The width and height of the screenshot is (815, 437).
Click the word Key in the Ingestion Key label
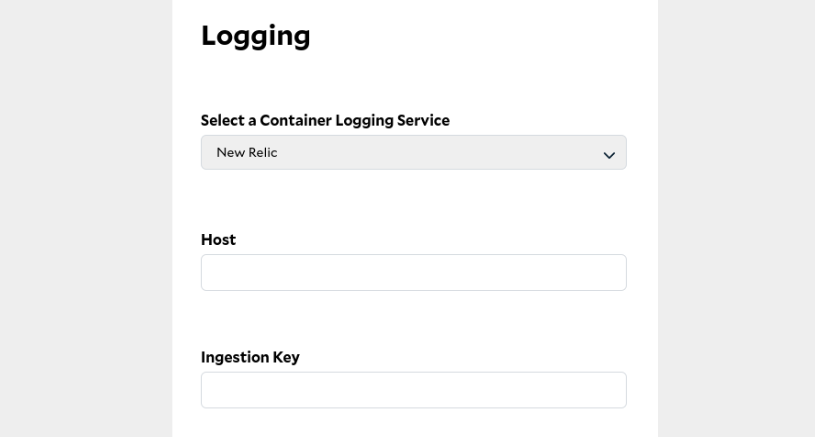click(286, 357)
